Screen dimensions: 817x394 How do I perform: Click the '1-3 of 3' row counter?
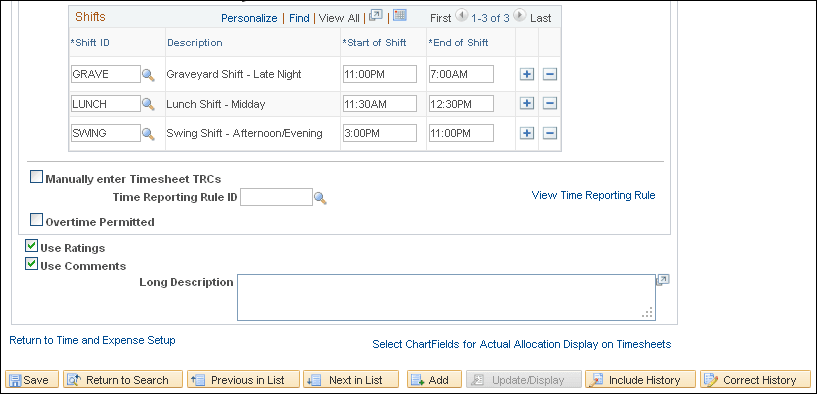coord(490,18)
